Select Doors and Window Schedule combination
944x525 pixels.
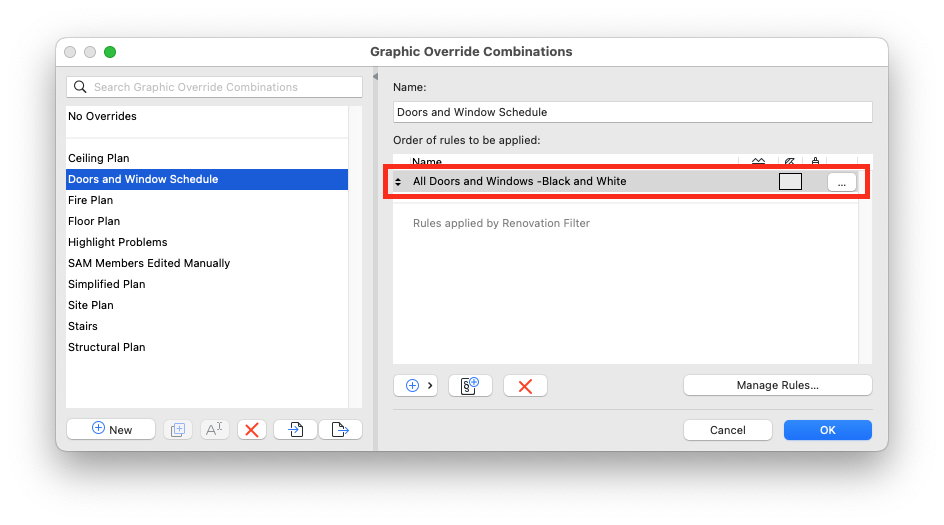click(207, 179)
